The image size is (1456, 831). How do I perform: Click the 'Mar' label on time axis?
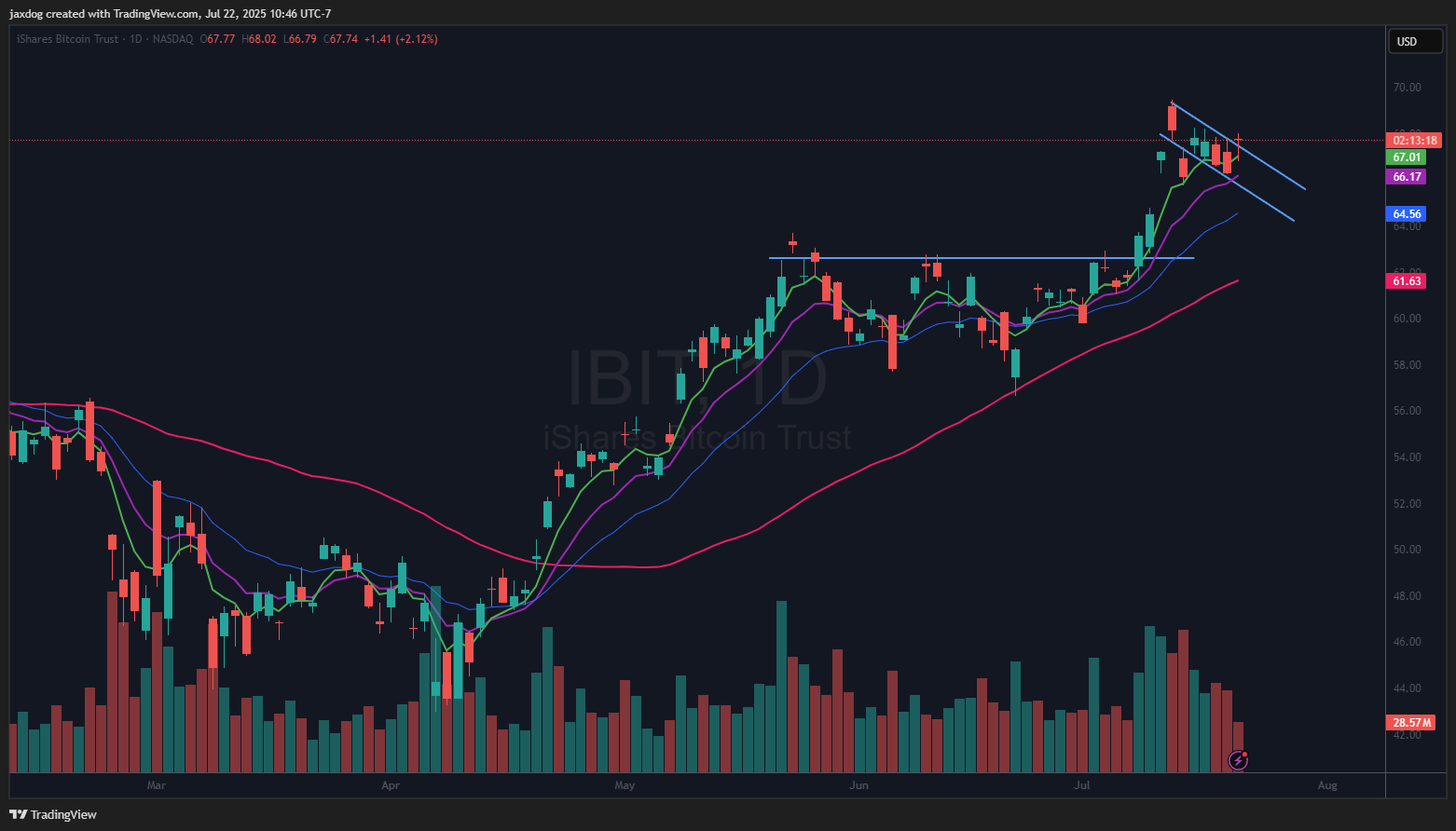click(157, 785)
